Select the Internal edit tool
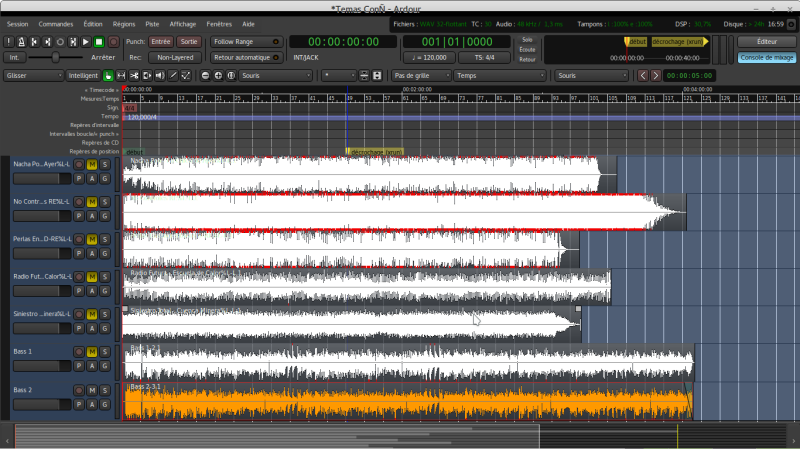 [186, 76]
